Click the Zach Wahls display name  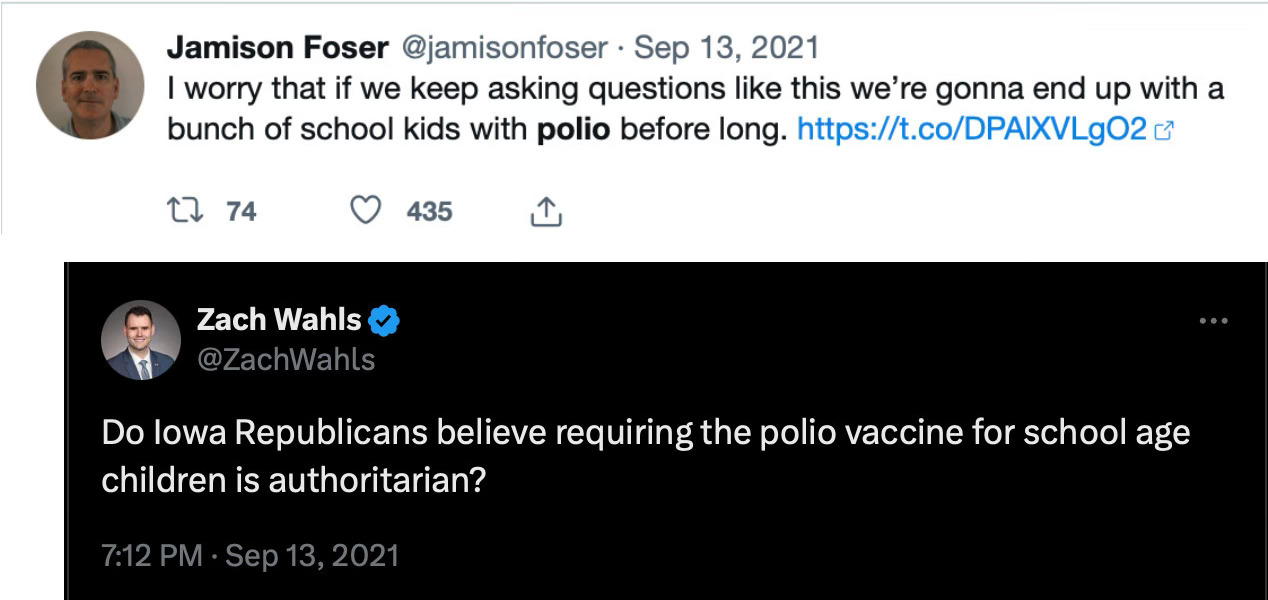tap(279, 319)
